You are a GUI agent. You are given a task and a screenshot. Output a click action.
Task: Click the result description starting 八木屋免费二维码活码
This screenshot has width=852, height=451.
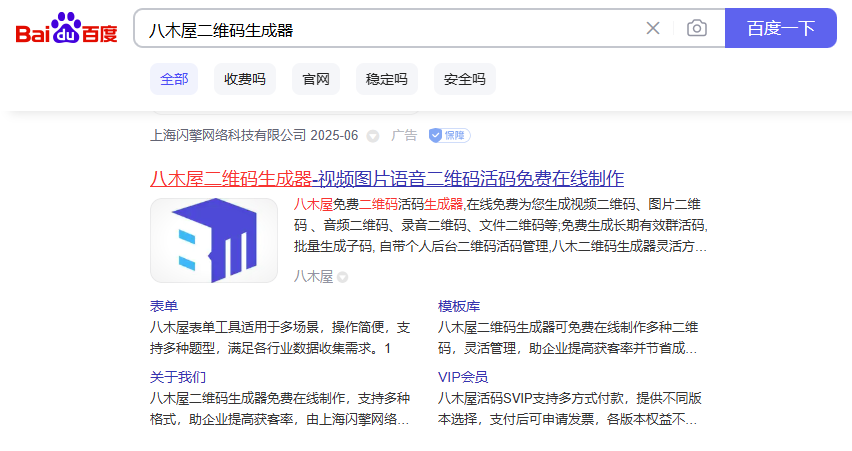point(500,226)
